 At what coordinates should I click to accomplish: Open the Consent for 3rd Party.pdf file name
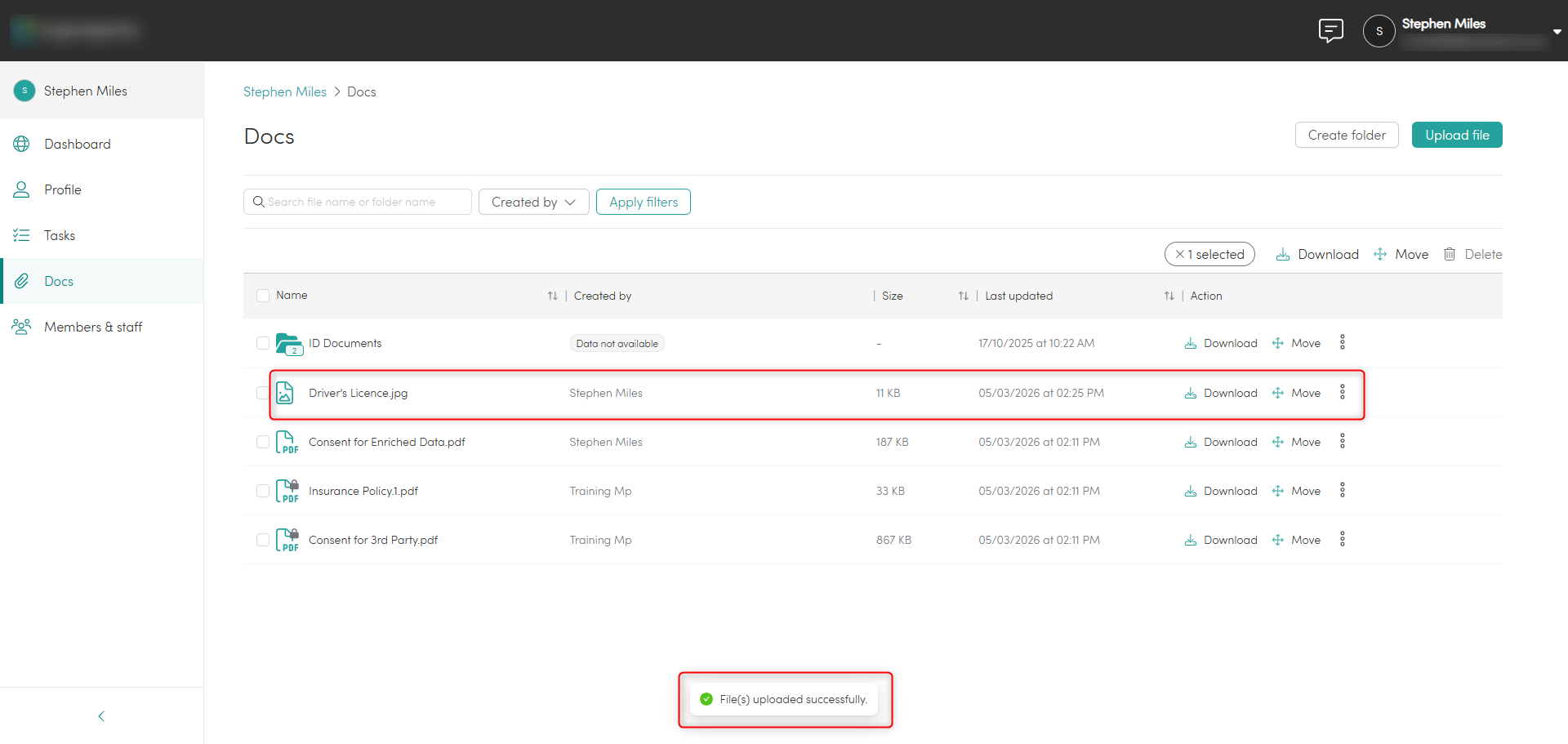coord(373,540)
